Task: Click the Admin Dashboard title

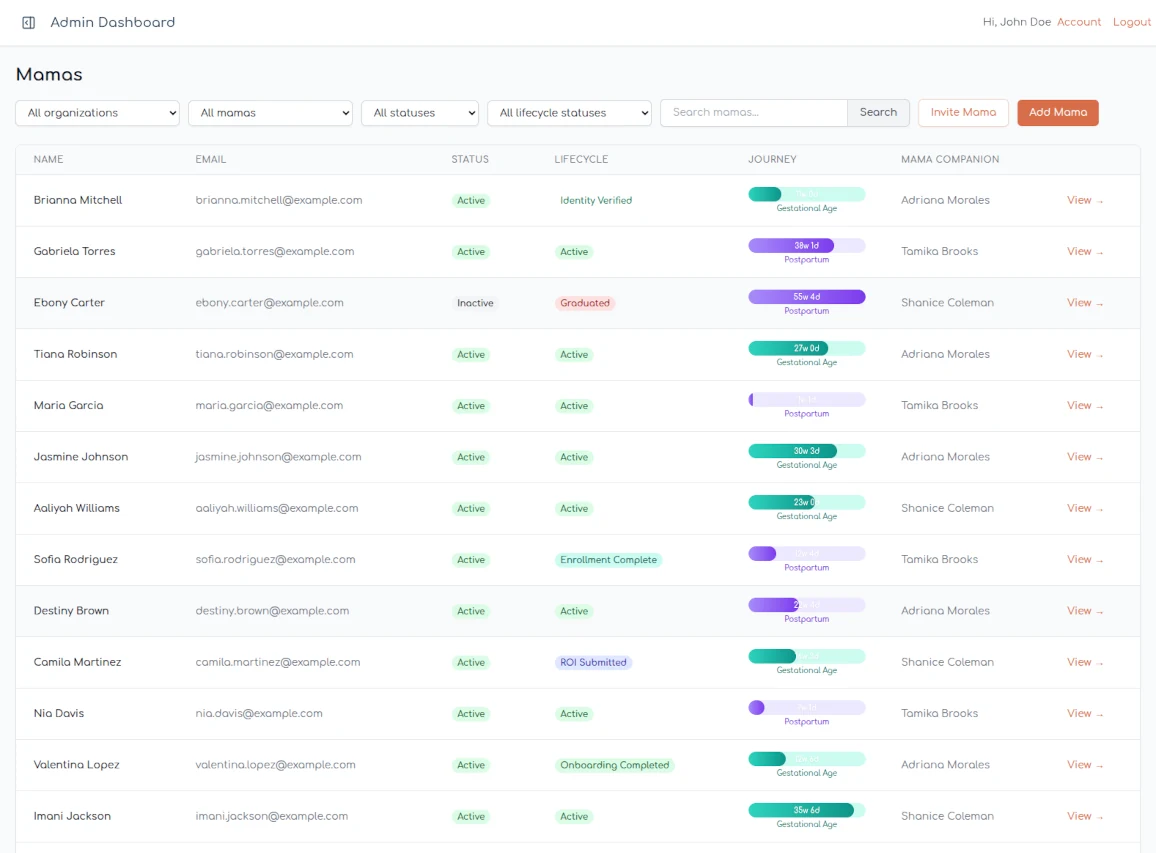Action: point(113,22)
